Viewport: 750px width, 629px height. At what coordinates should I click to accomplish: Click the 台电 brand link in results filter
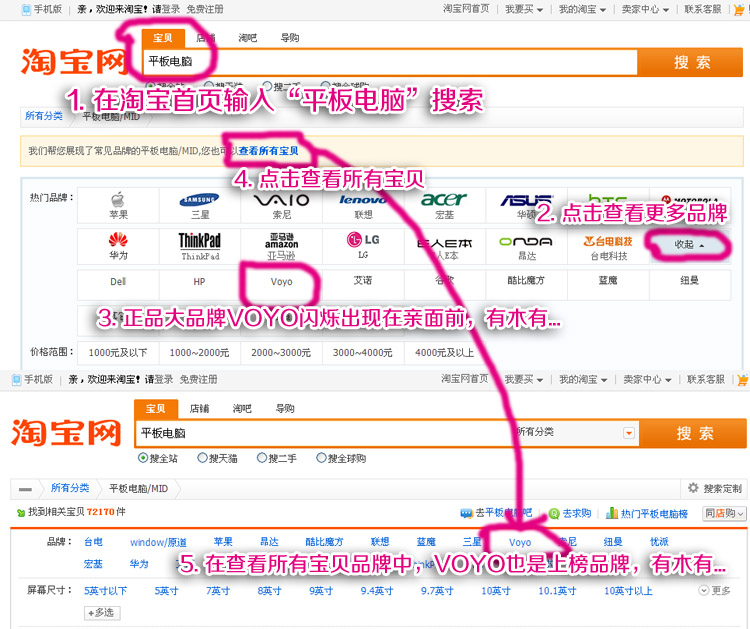click(x=93, y=541)
